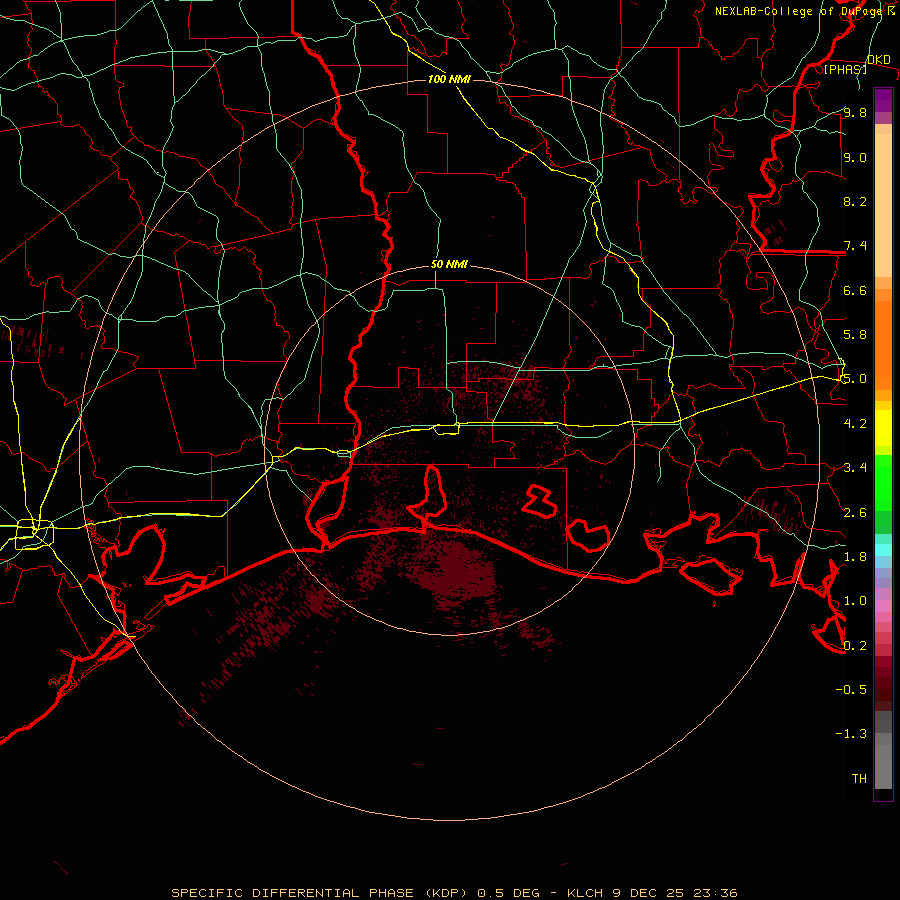
Task: Click the 1.0 scale value
Action: pos(855,601)
